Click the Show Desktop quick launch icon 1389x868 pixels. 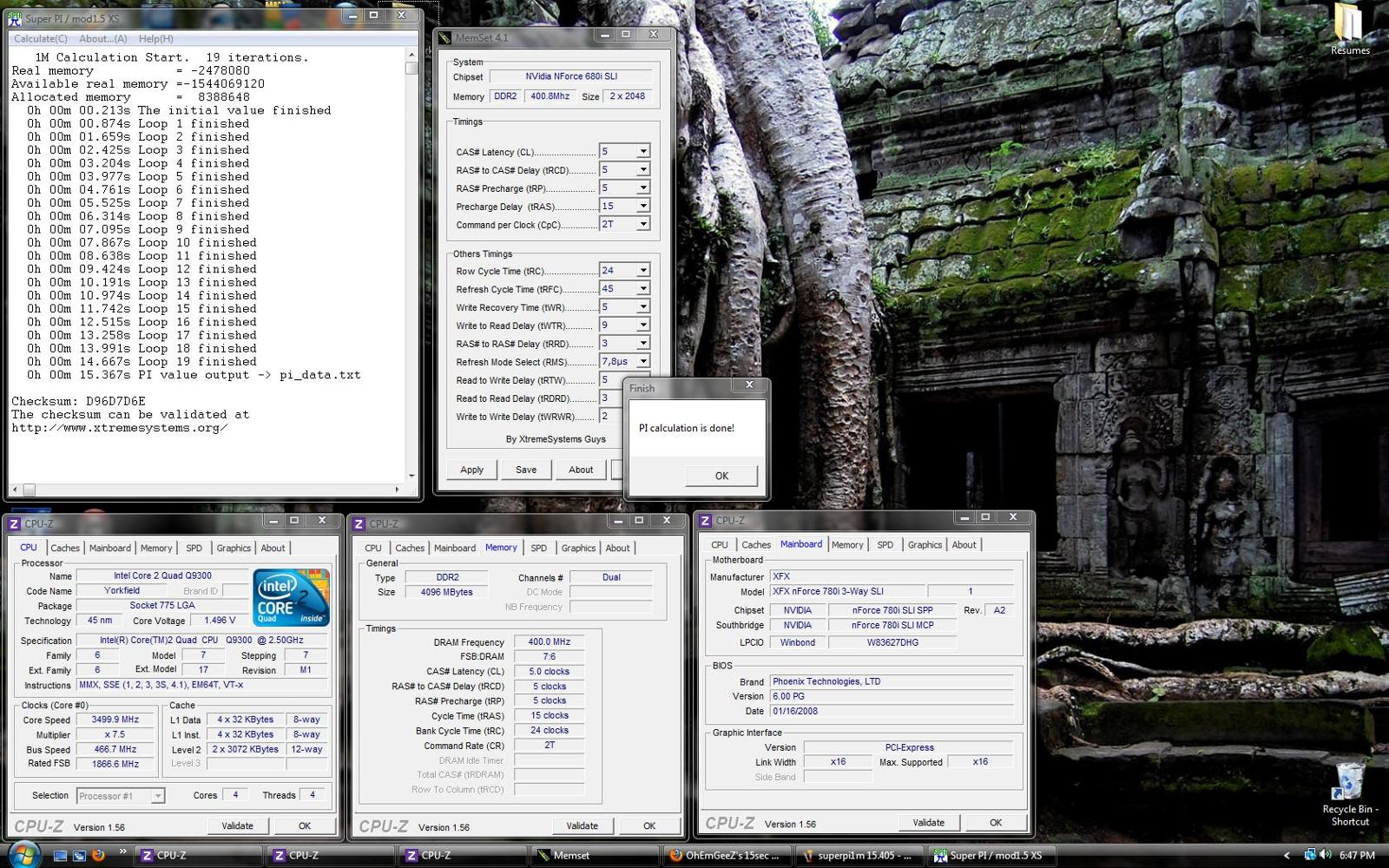pyautogui.click(x=61, y=855)
